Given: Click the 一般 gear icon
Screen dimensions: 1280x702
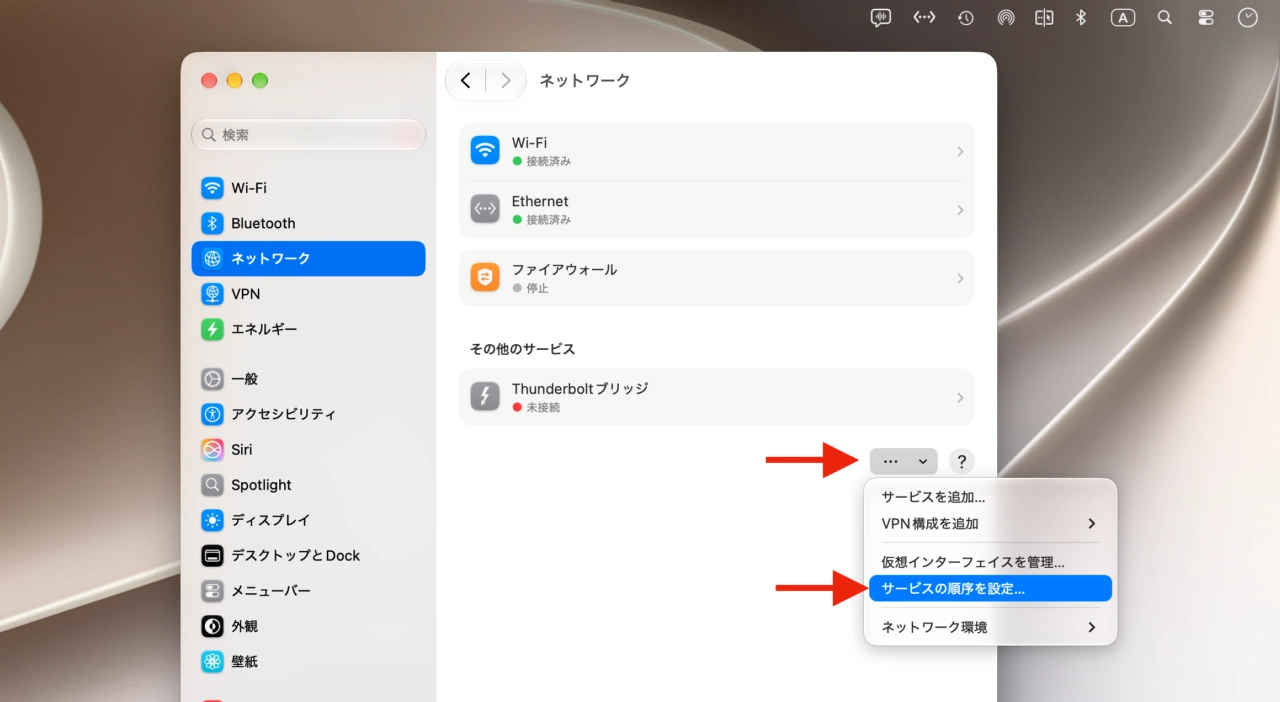Looking at the screenshot, I should (x=212, y=379).
